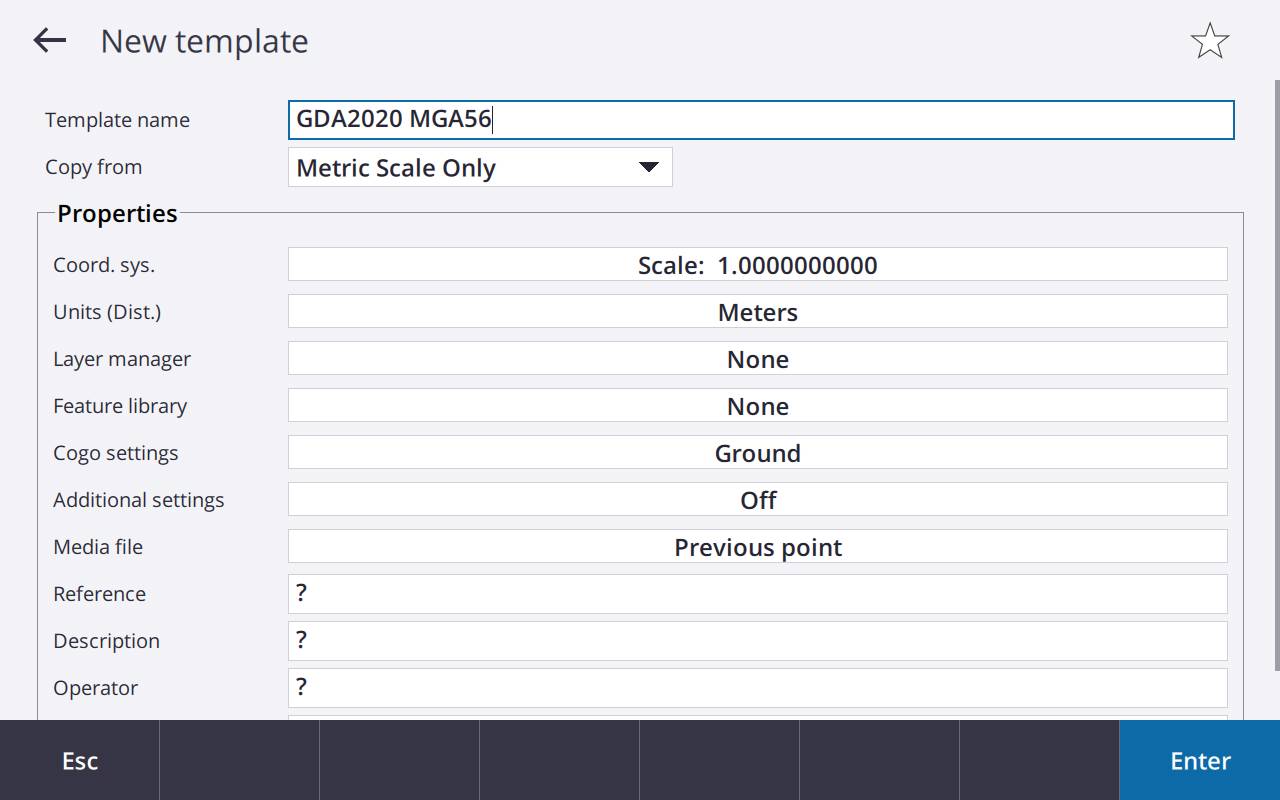Open the Layer manager None field

click(x=757, y=359)
